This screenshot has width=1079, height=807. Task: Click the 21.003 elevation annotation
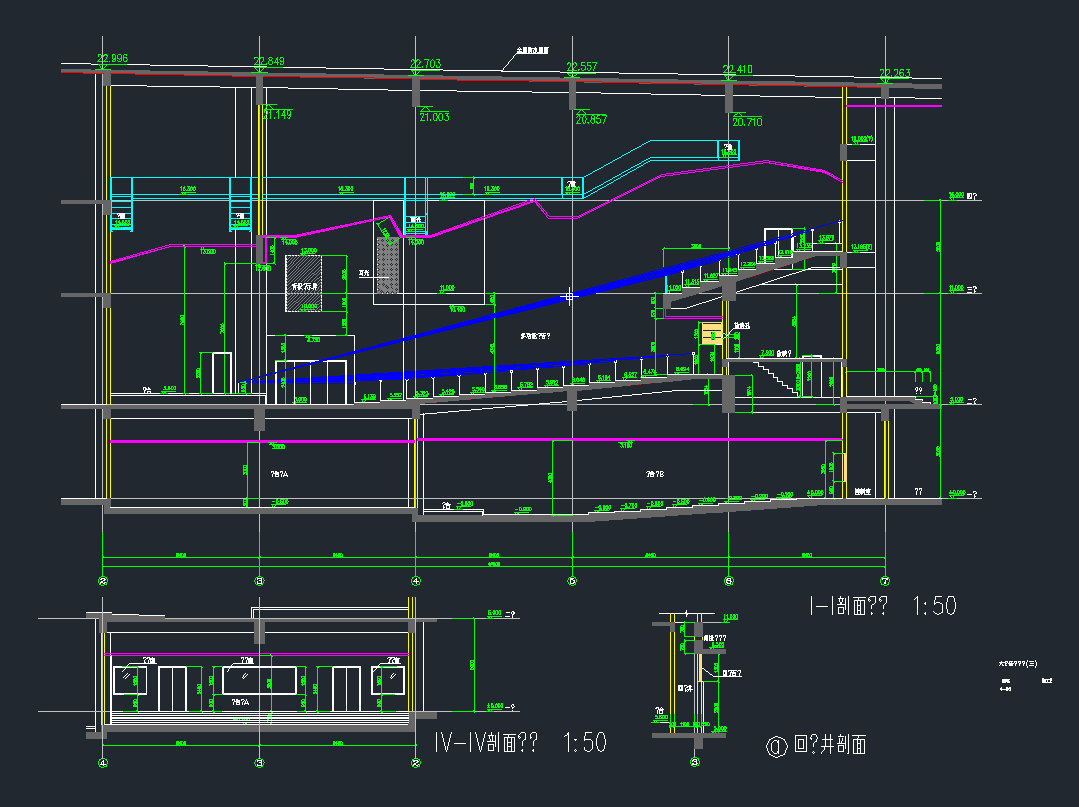pyautogui.click(x=434, y=117)
